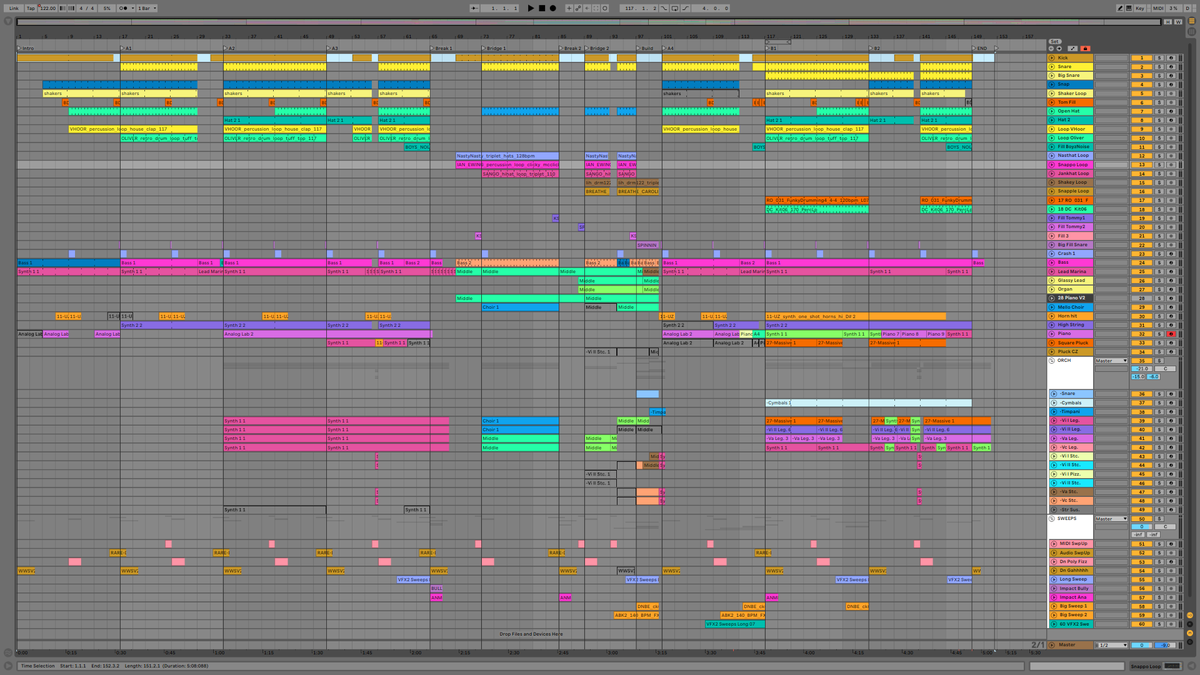Jump to previous locator arrow icon
Image resolution: width=1200 pixels, height=675 pixels.
(x=1051, y=49)
